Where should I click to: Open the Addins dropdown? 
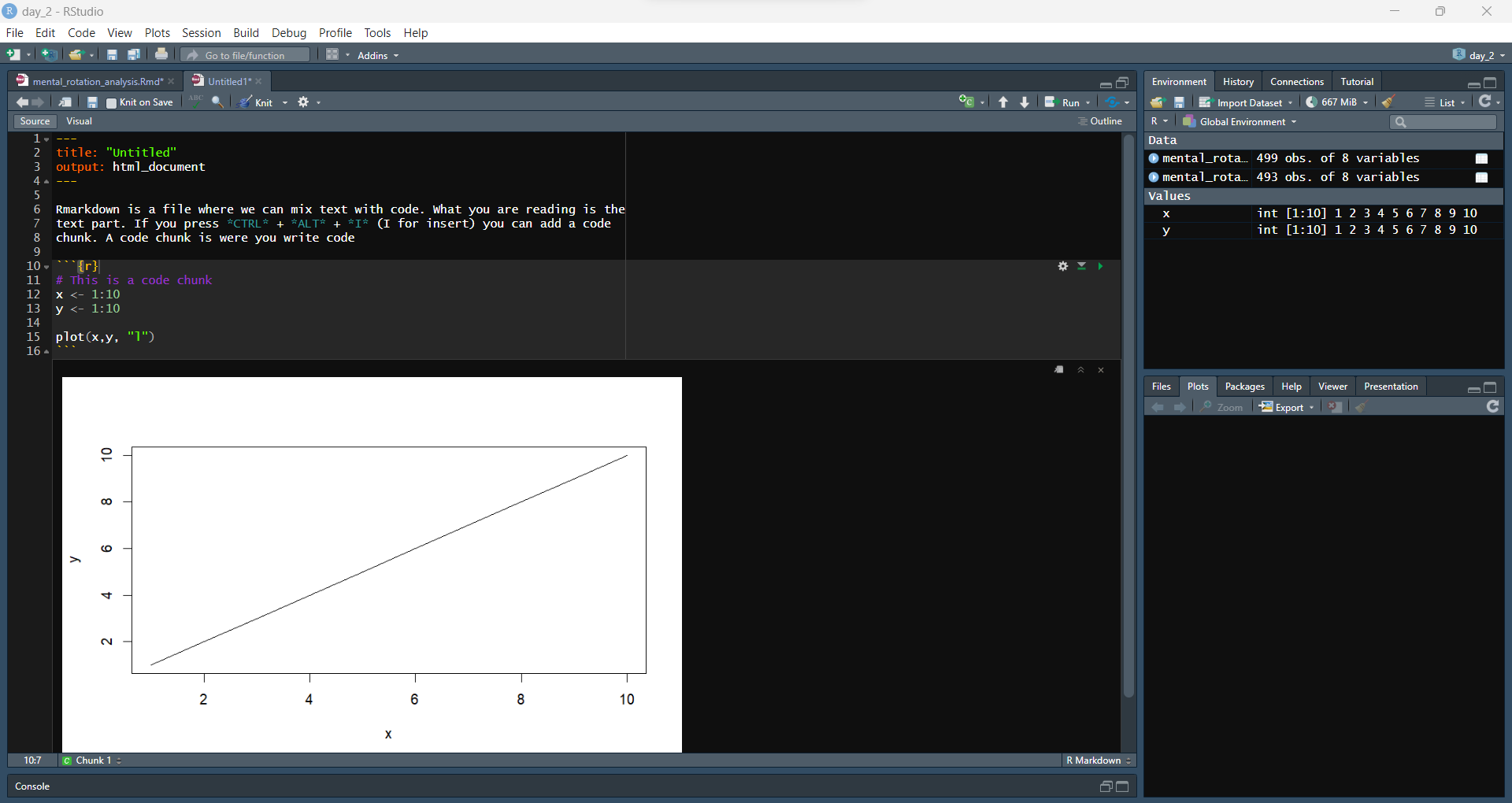coord(378,55)
